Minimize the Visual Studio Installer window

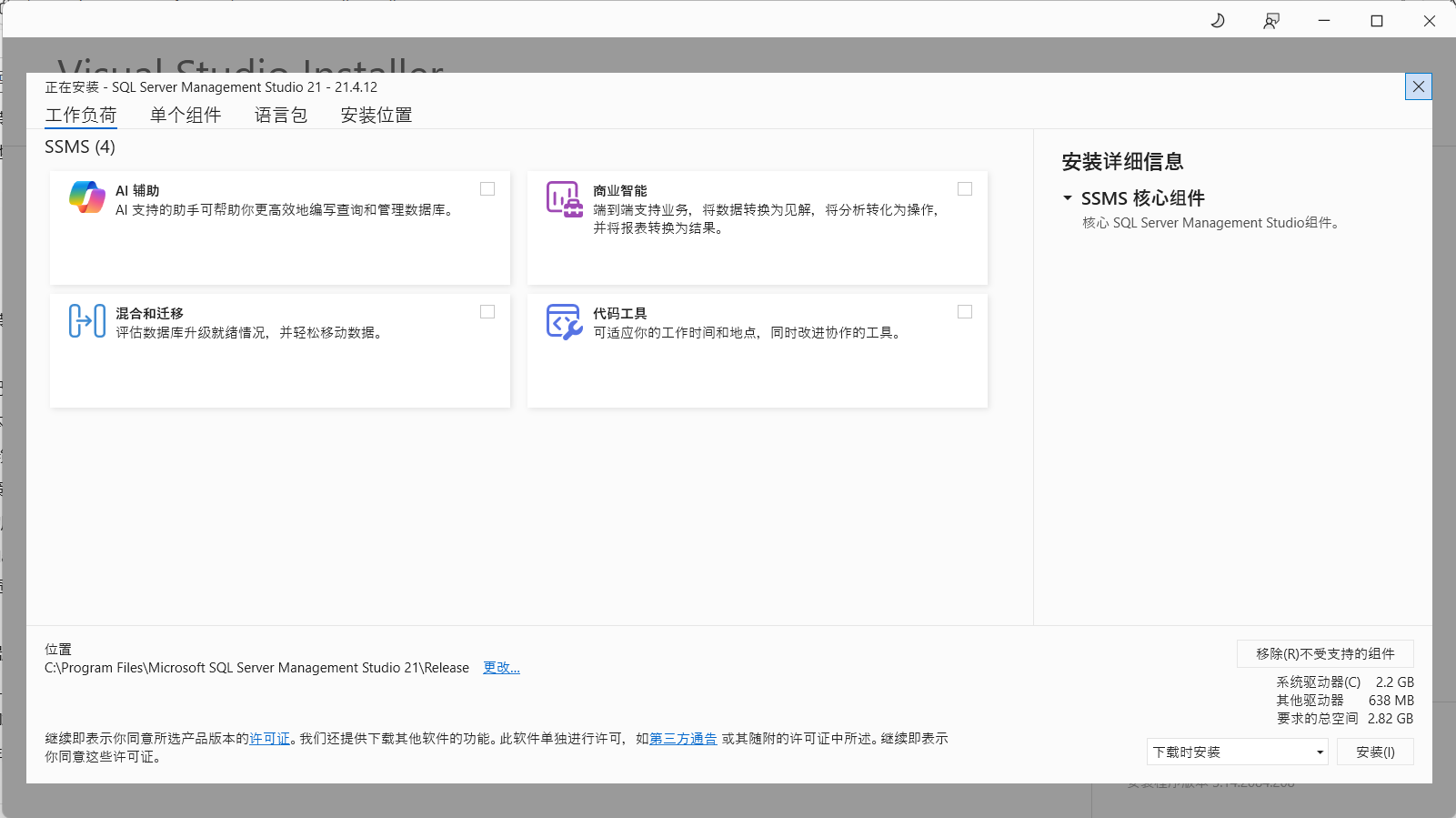pyautogui.click(x=1324, y=21)
